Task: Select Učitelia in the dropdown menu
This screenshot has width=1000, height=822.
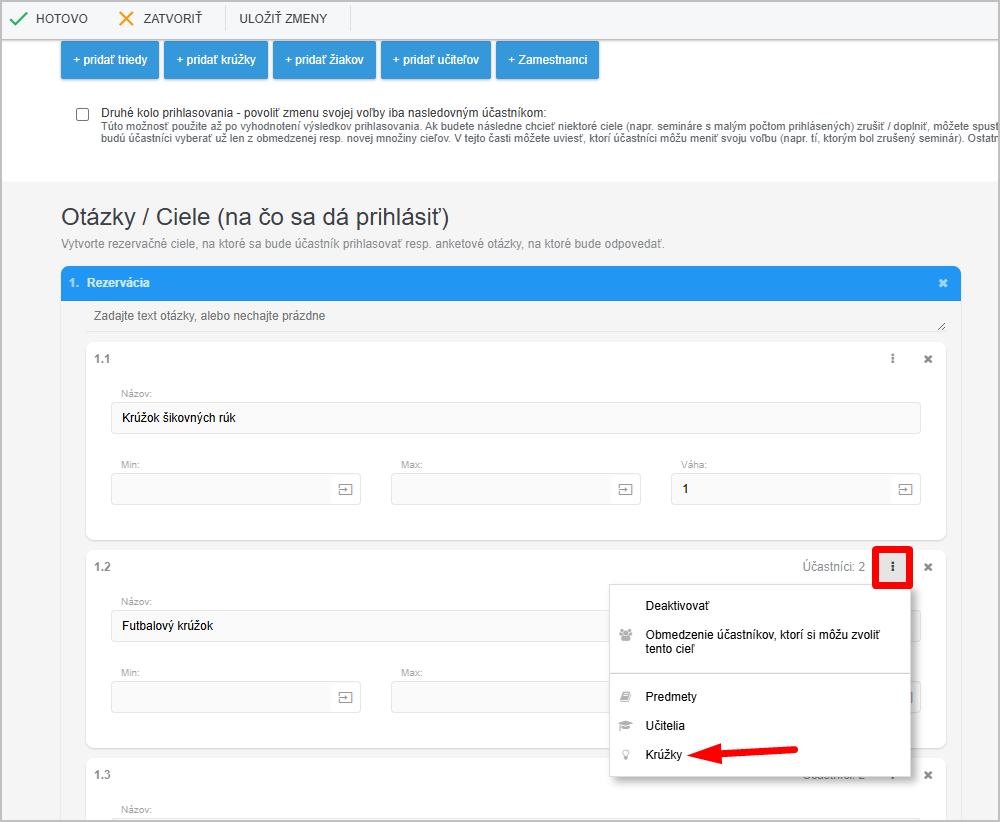Action: (665, 726)
